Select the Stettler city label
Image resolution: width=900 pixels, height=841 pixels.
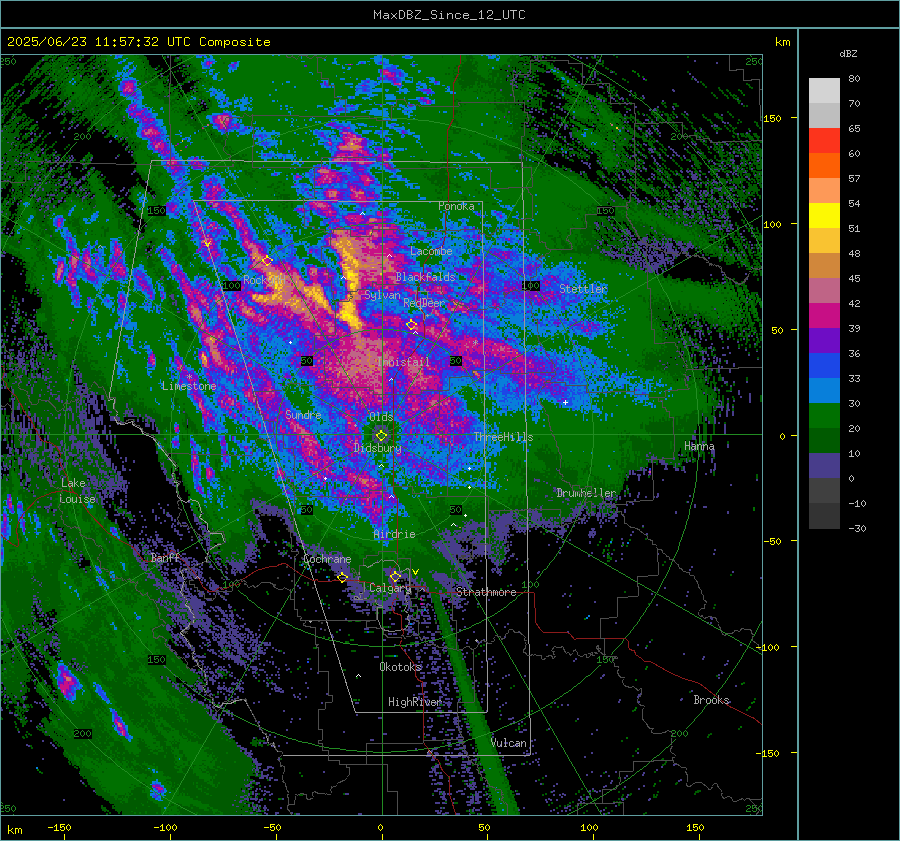click(583, 289)
